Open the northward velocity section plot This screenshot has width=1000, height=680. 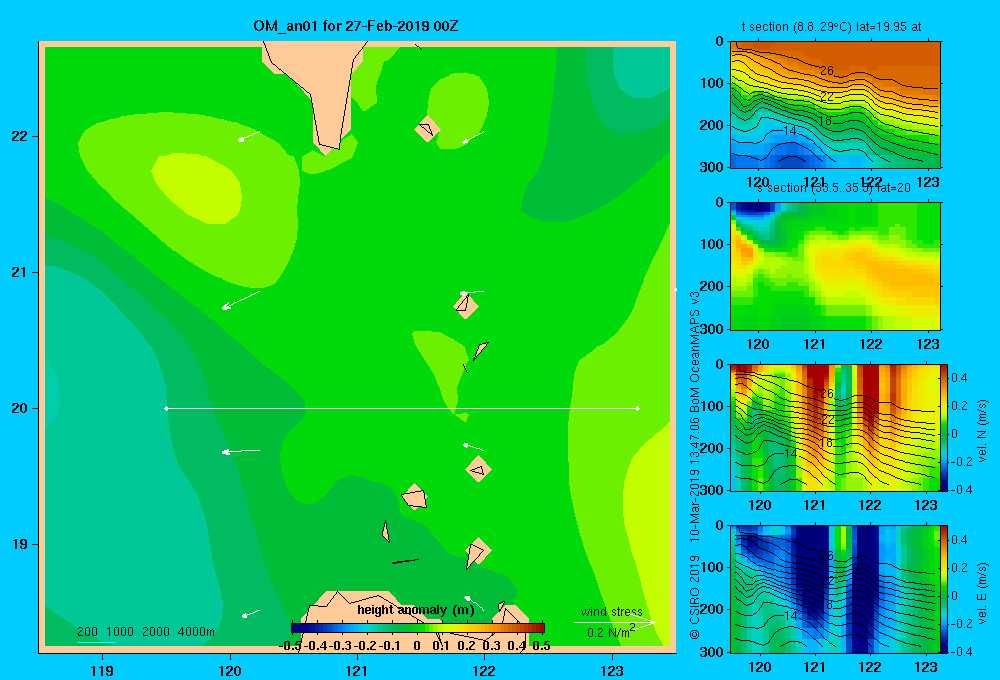[835, 427]
